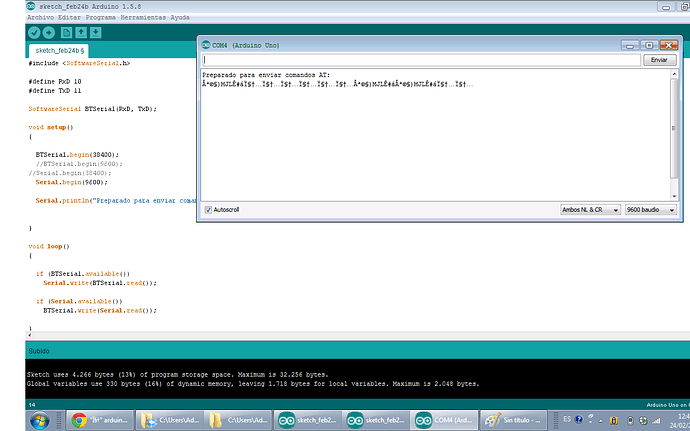
Task: Click the 'void loop()' code line
Action: 49,246
